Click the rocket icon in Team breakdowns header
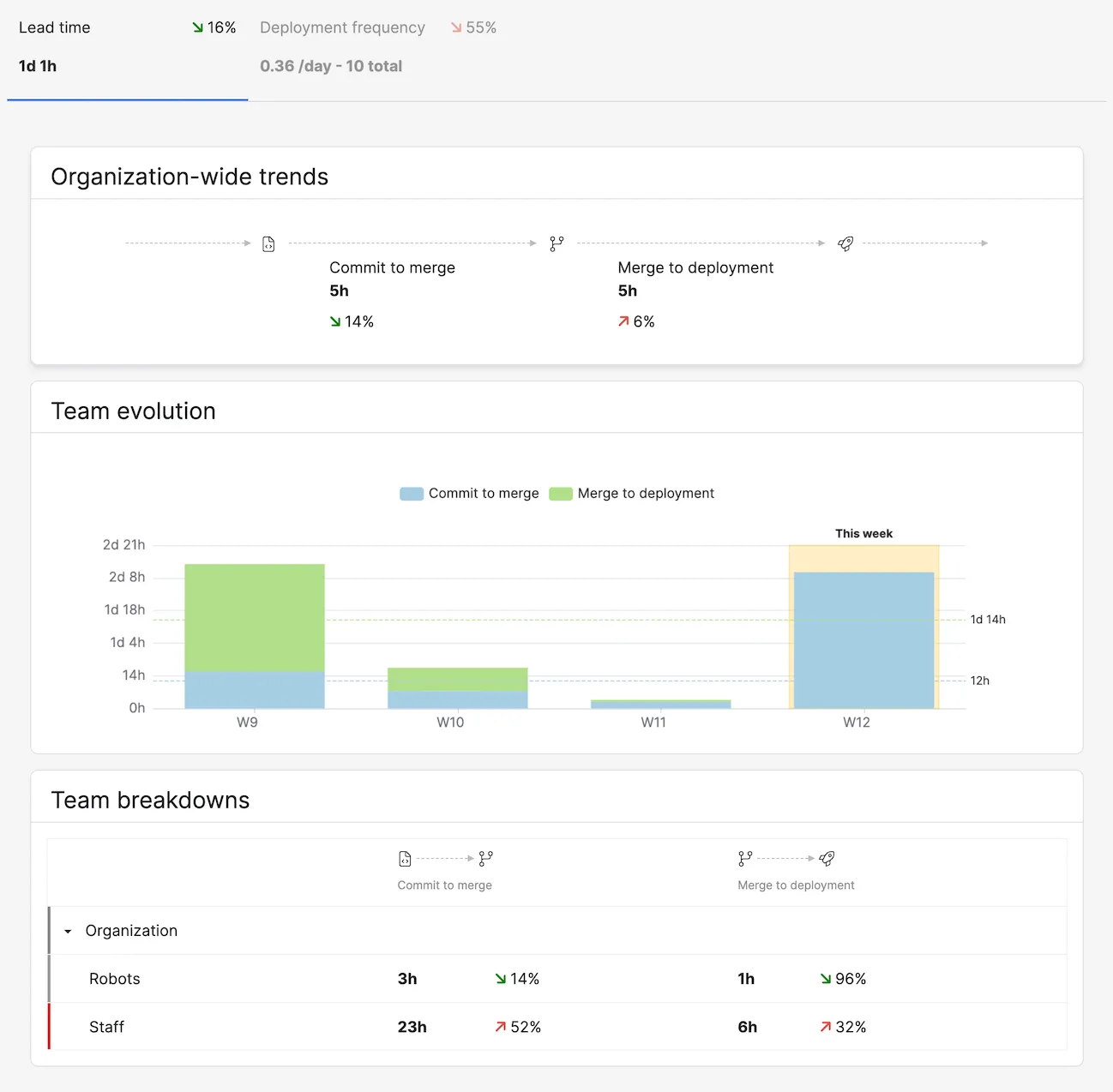 coord(827,859)
